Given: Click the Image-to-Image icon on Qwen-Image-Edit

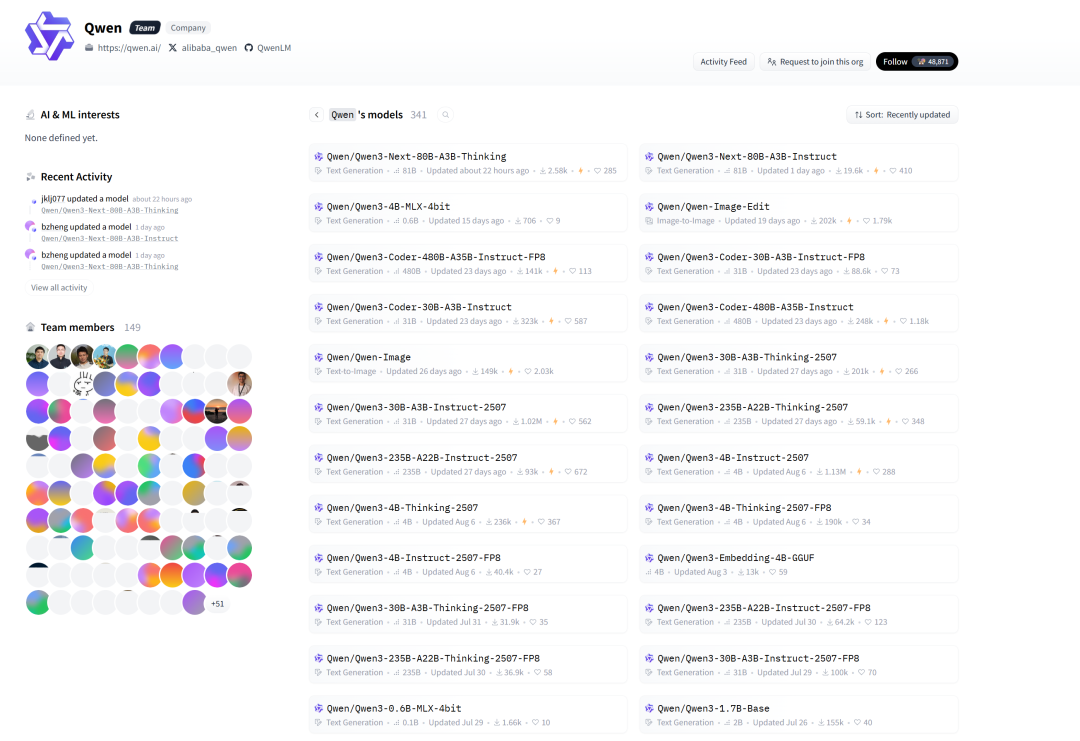Looking at the screenshot, I should [x=649, y=221].
